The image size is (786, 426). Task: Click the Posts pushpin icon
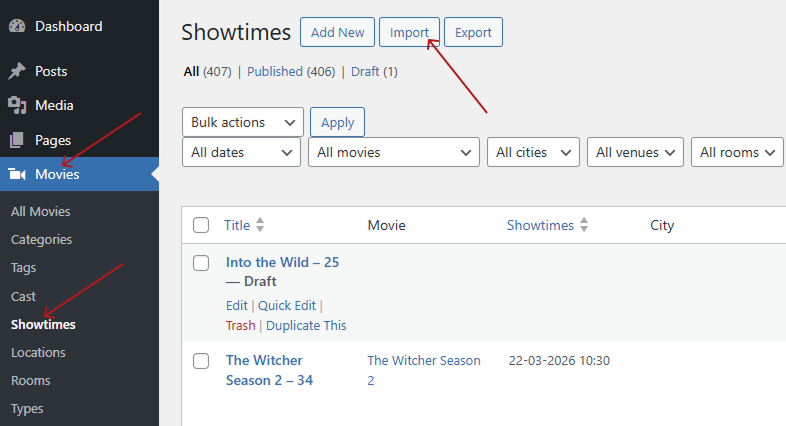coord(17,72)
